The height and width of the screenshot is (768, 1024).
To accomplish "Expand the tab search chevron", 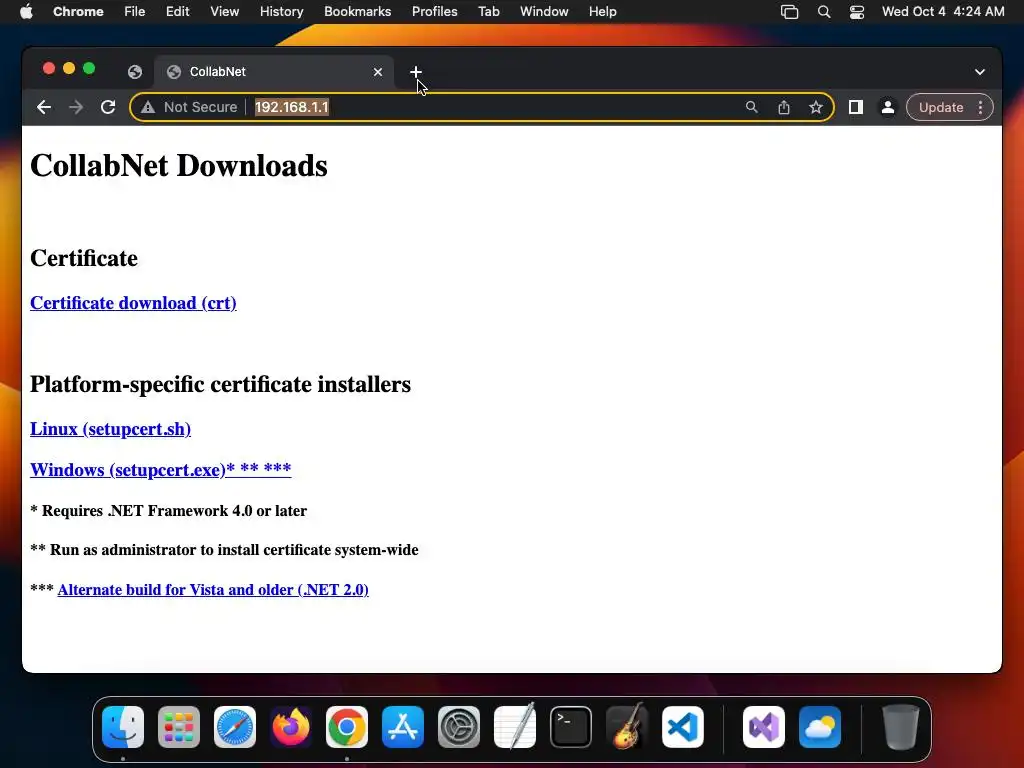I will [980, 72].
